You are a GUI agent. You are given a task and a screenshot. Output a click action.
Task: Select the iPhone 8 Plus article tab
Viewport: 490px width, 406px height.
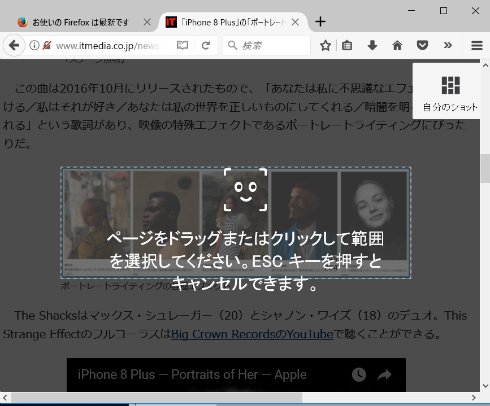coord(233,22)
